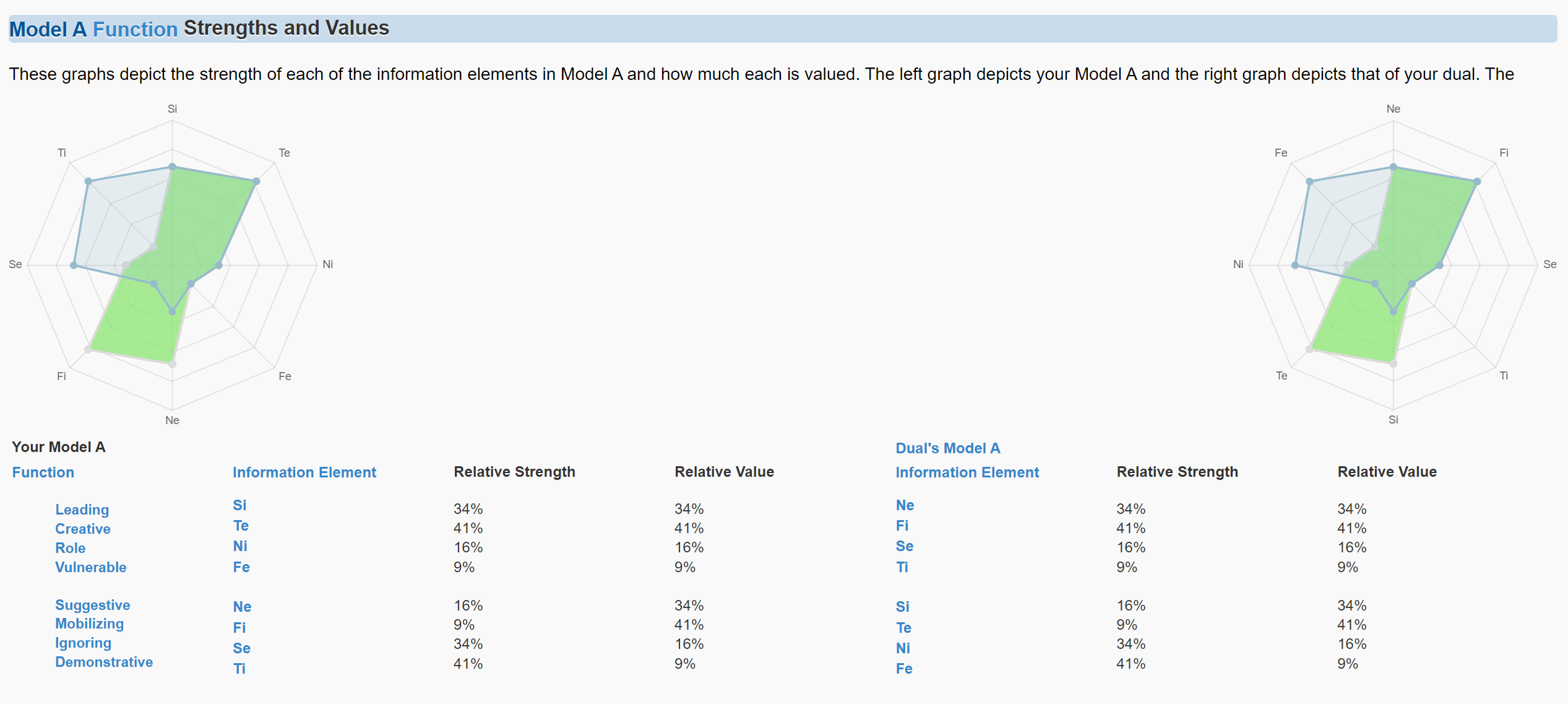Open the Ne element link in dual's table

tap(905, 505)
